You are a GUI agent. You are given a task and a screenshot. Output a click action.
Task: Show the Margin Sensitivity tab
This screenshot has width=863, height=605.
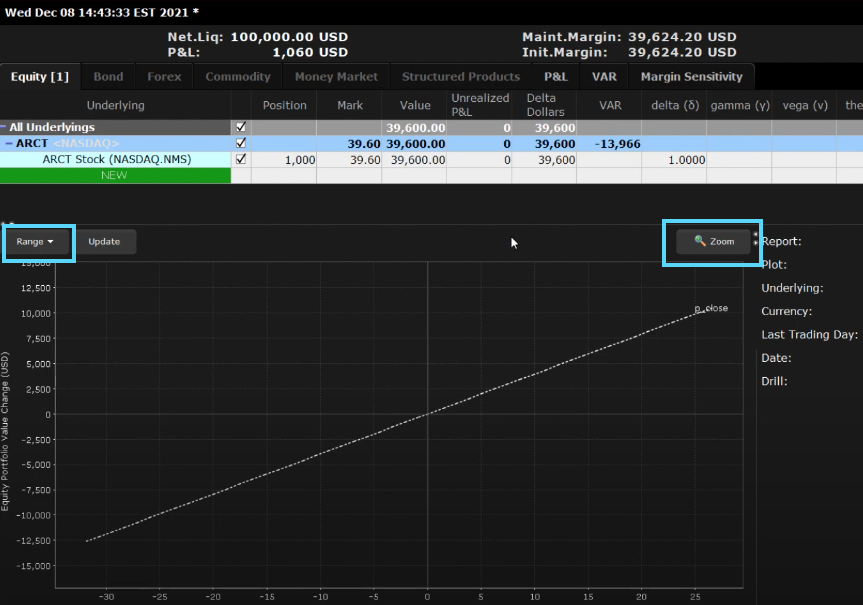691,77
